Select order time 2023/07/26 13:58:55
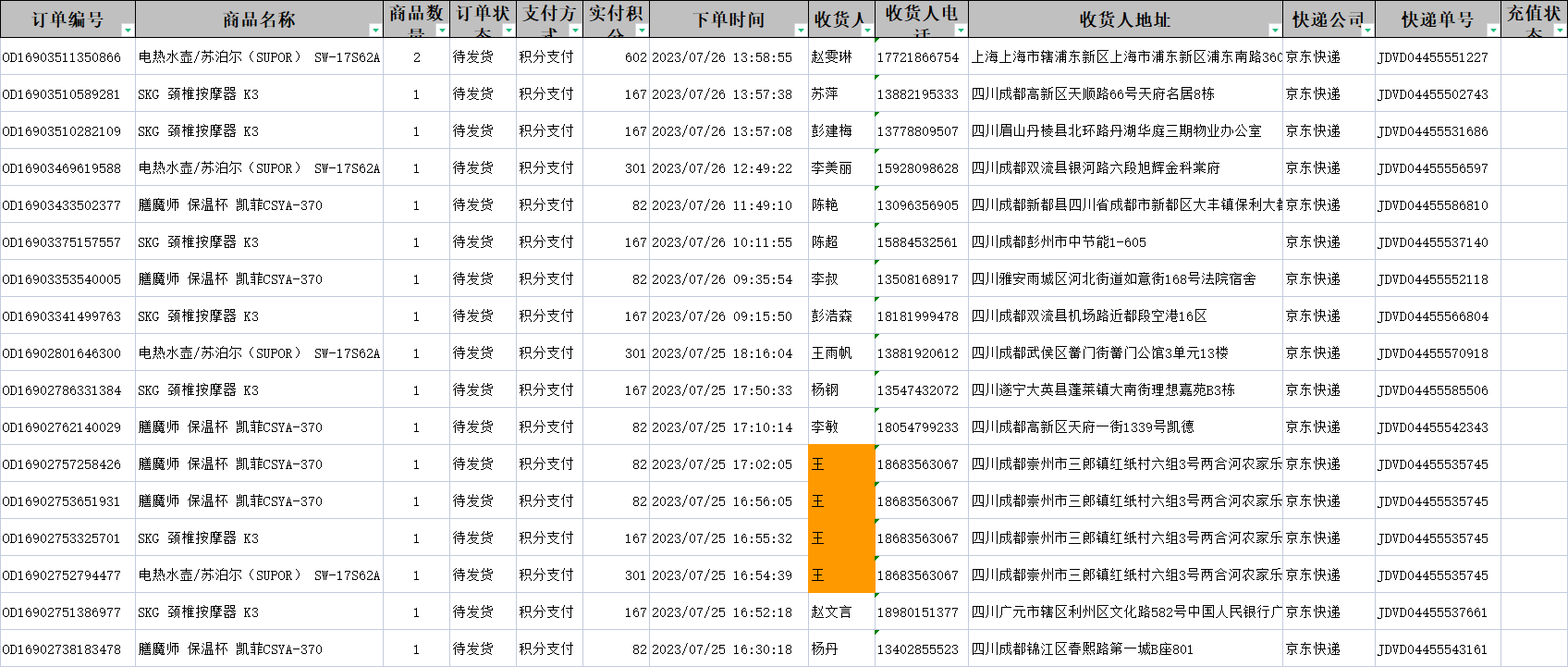This screenshot has width=1568, height=667. (722, 57)
